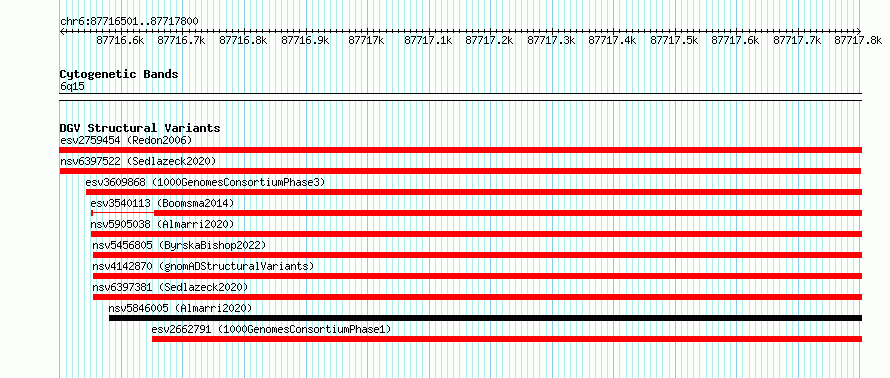Click the red bar under nsv4142870
The height and width of the screenshot is (378, 890).
(477, 276)
